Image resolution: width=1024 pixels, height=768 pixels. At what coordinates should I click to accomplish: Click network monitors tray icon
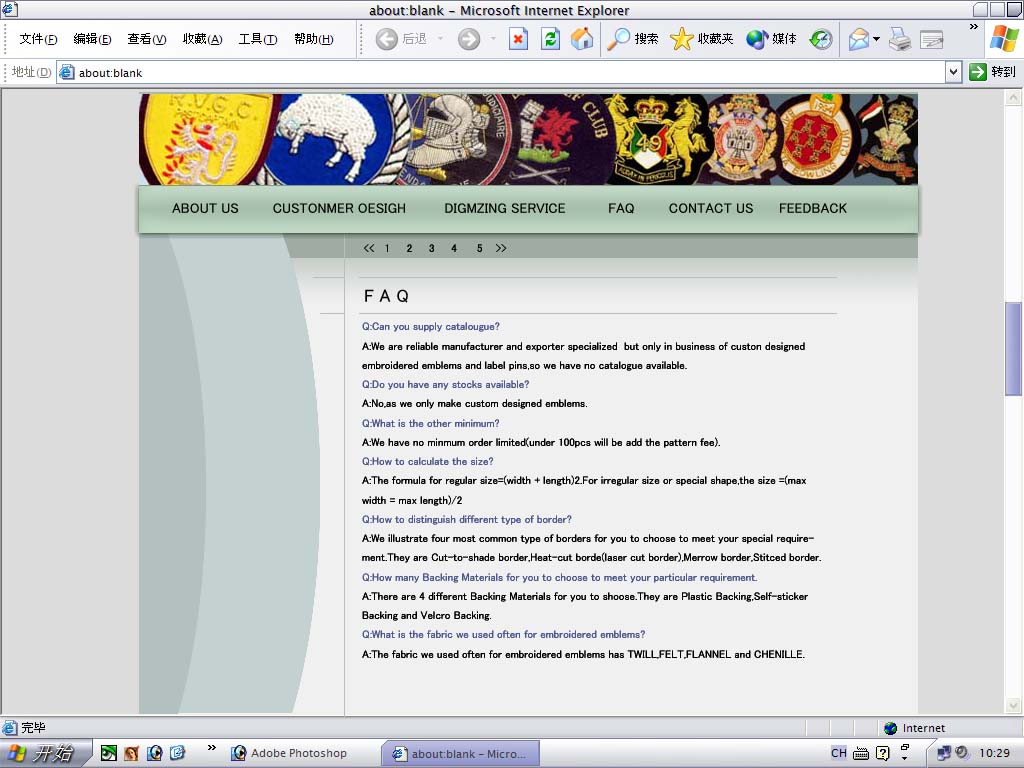pyautogui.click(x=943, y=753)
